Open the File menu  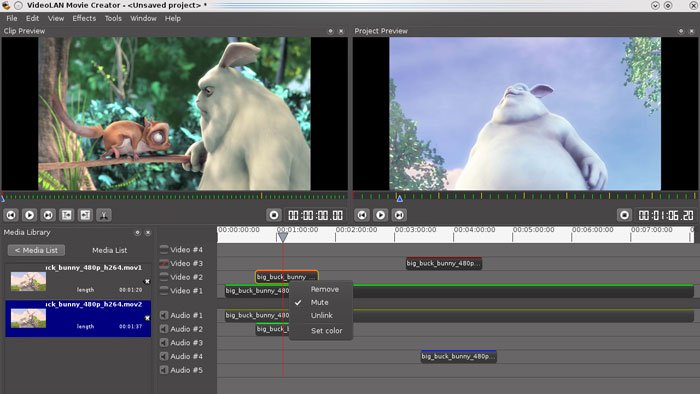(12, 18)
